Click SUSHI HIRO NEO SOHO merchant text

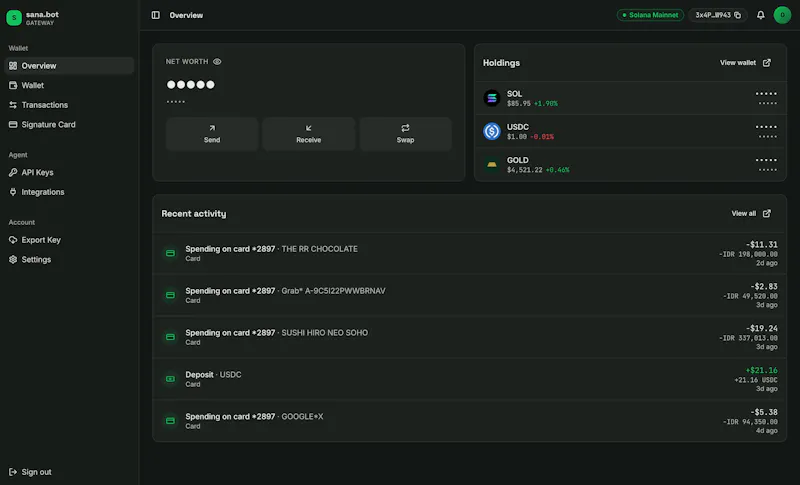(324, 333)
